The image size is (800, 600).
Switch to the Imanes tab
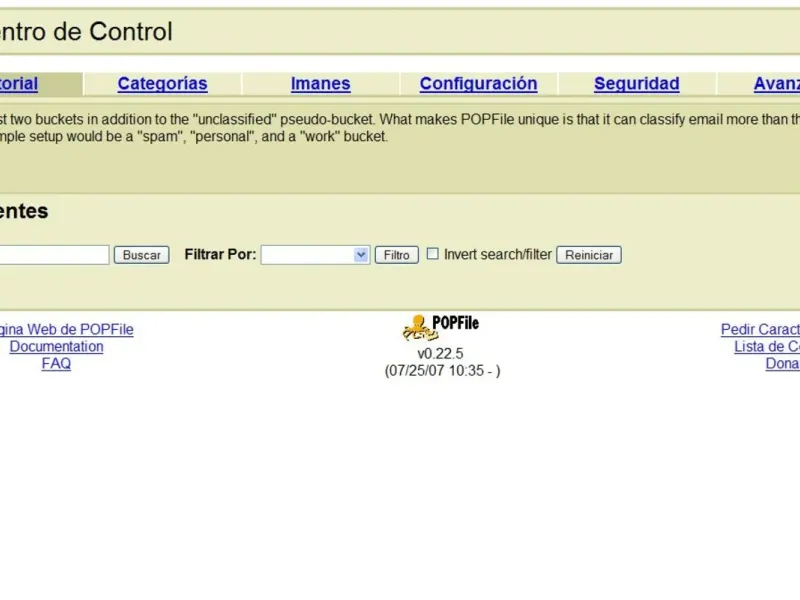click(320, 84)
